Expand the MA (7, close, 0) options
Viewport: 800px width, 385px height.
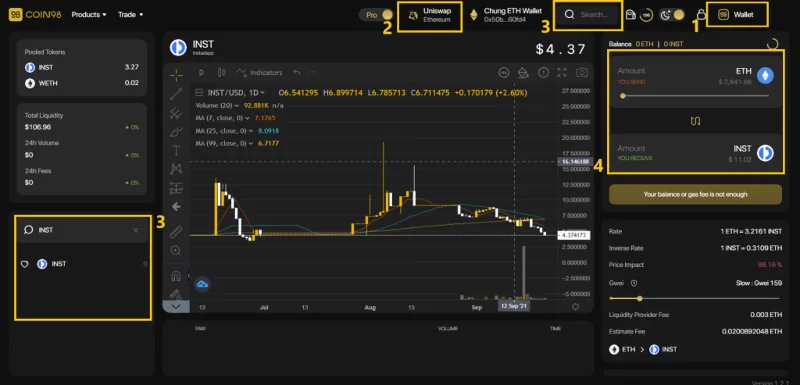[x=247, y=118]
